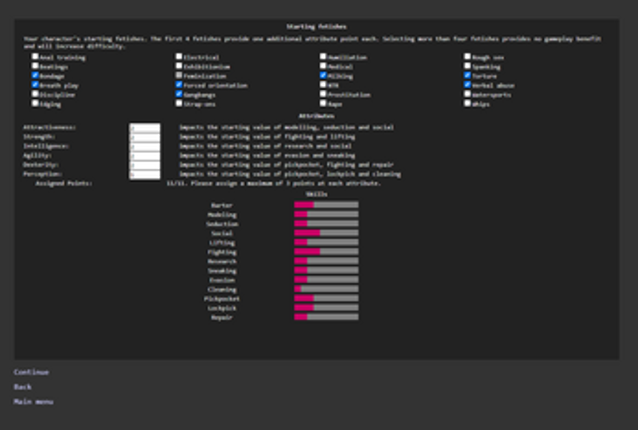Click the 'Attributes' heading

(317, 116)
